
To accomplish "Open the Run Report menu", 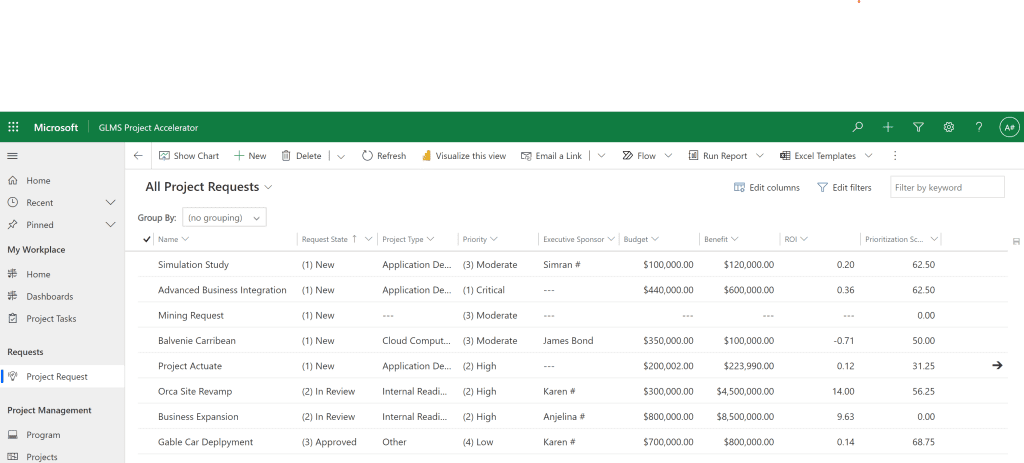I will [x=726, y=156].
